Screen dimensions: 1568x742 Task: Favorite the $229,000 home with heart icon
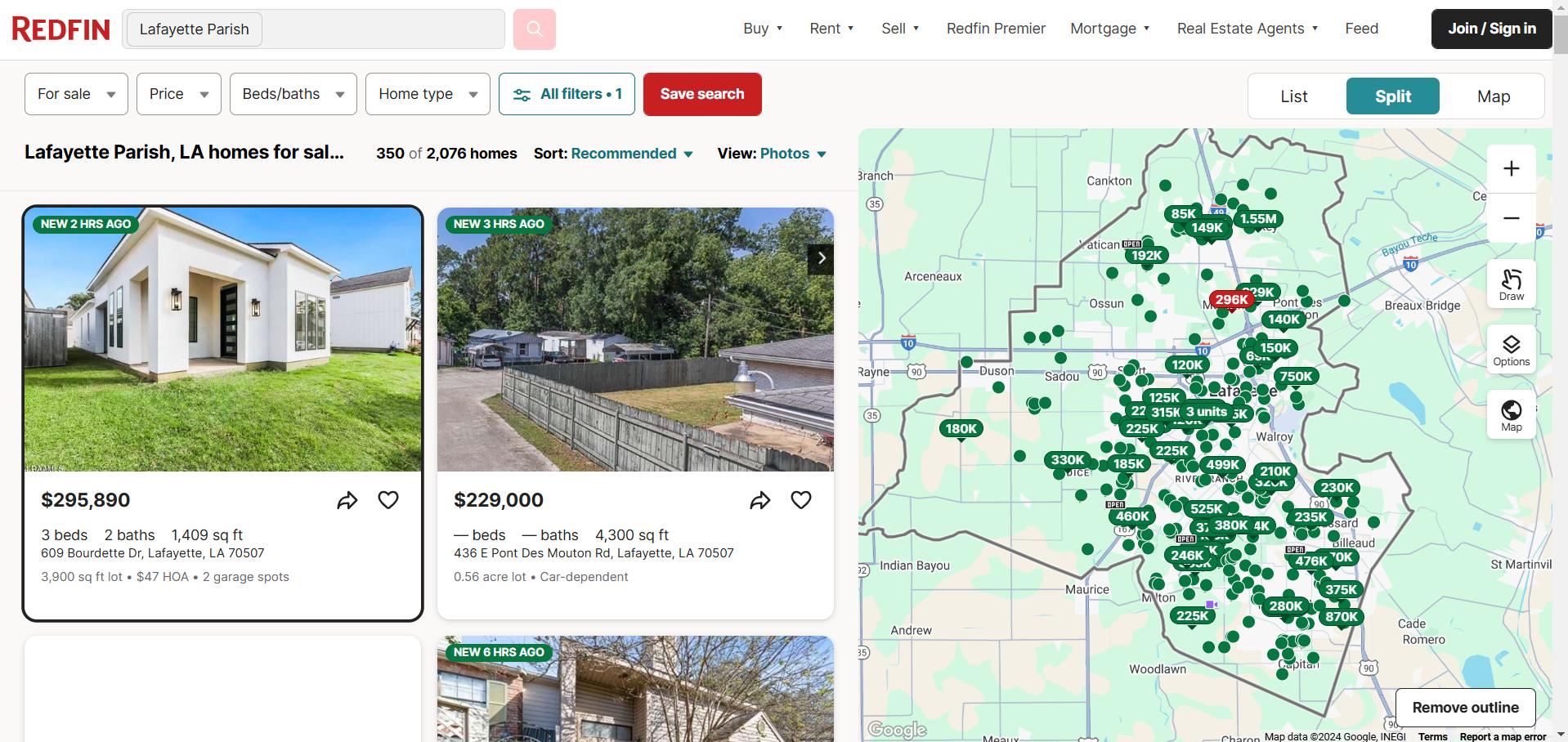[x=801, y=500]
